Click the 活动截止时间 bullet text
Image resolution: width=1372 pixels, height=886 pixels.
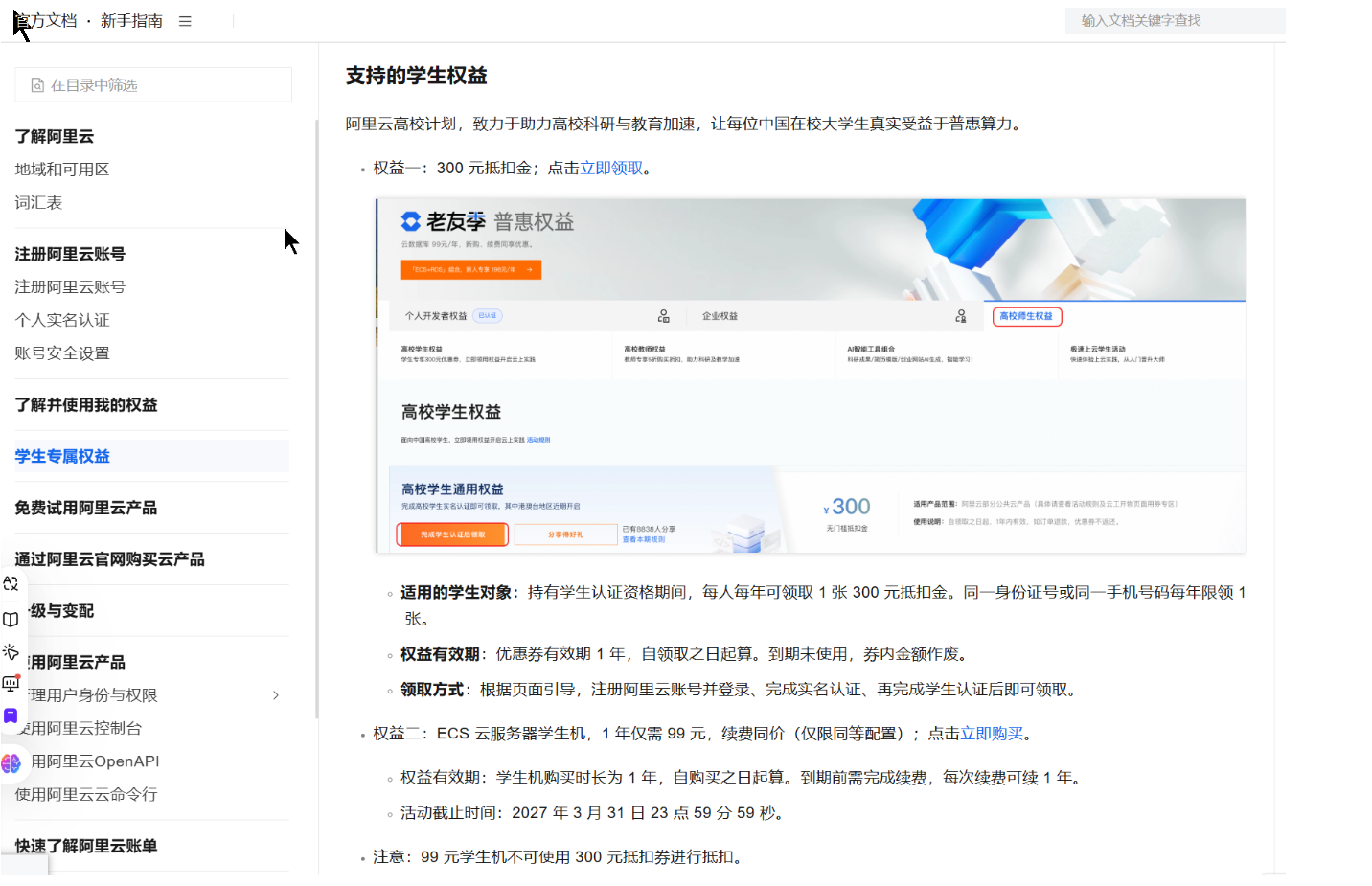coord(595,813)
